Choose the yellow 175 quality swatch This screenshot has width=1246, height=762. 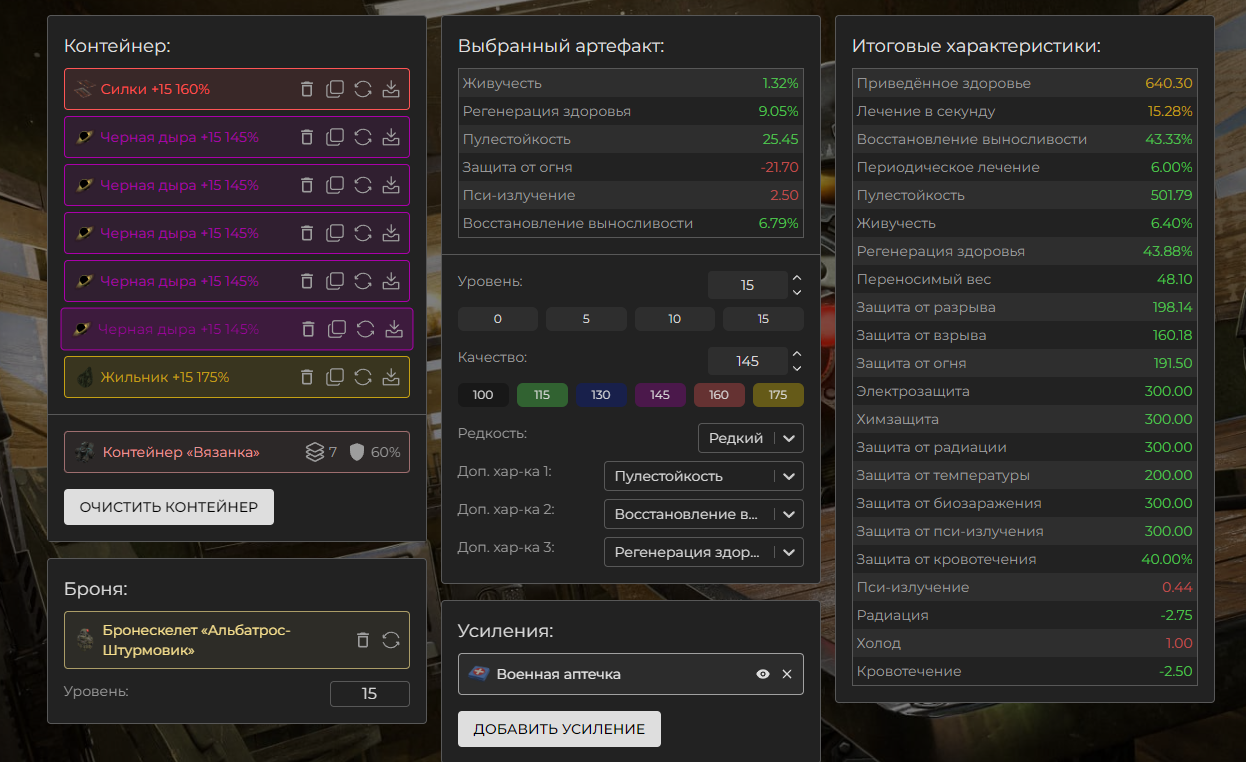[778, 395]
